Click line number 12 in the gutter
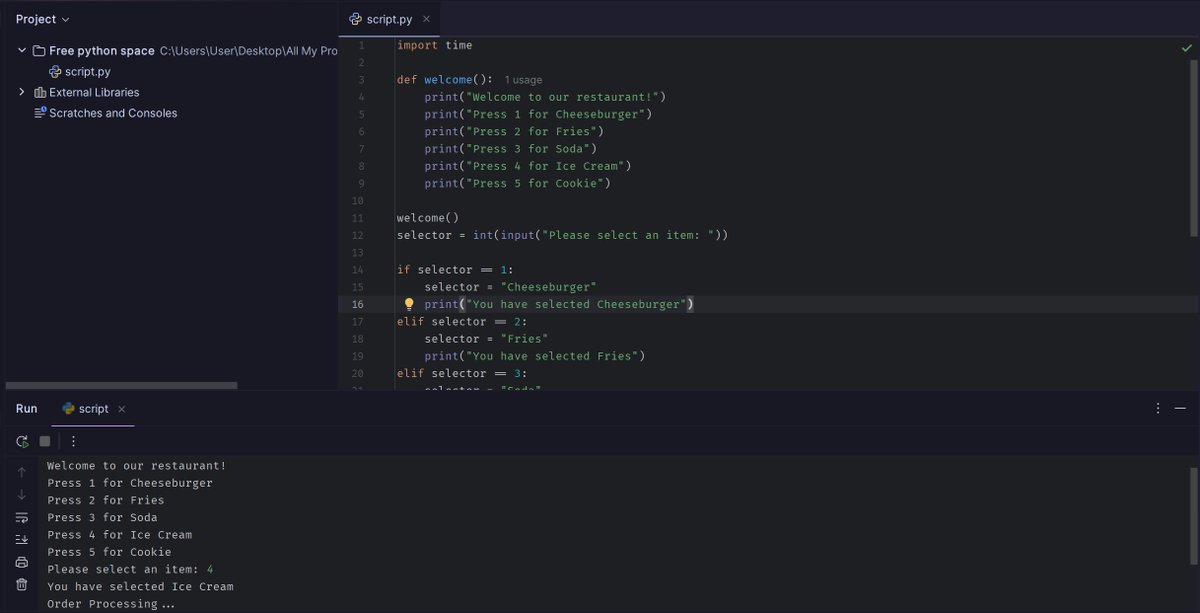This screenshot has height=613, width=1200. tap(358, 235)
